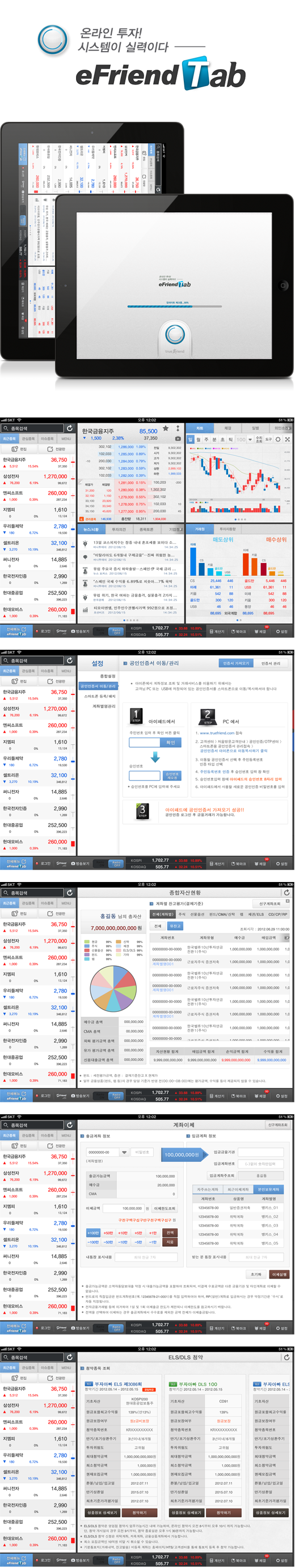The width and height of the screenshot is (295, 1568).
Task: Tap 로그인 in the ELS/DLS 청약 bottom bar
Action: [x=44, y=1560]
